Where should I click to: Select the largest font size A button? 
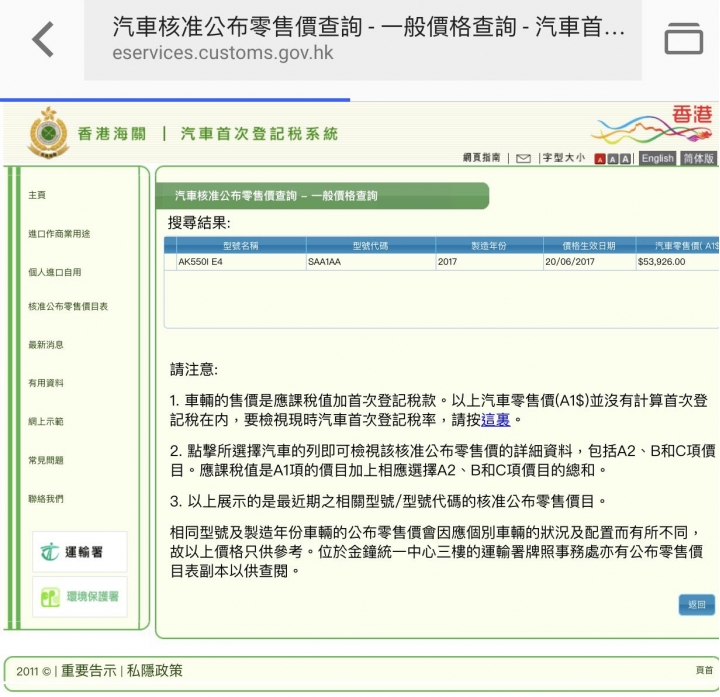[624, 159]
